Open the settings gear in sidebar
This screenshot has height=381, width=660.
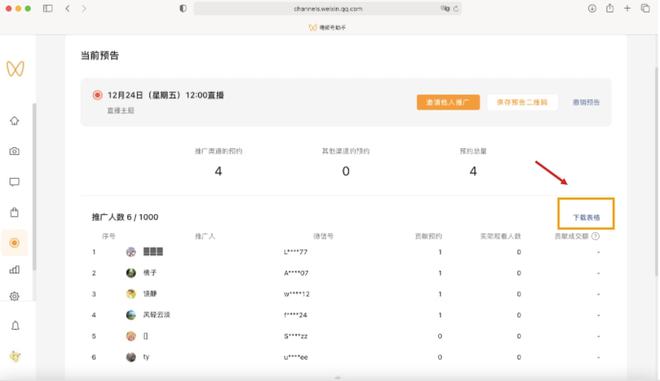[x=14, y=296]
